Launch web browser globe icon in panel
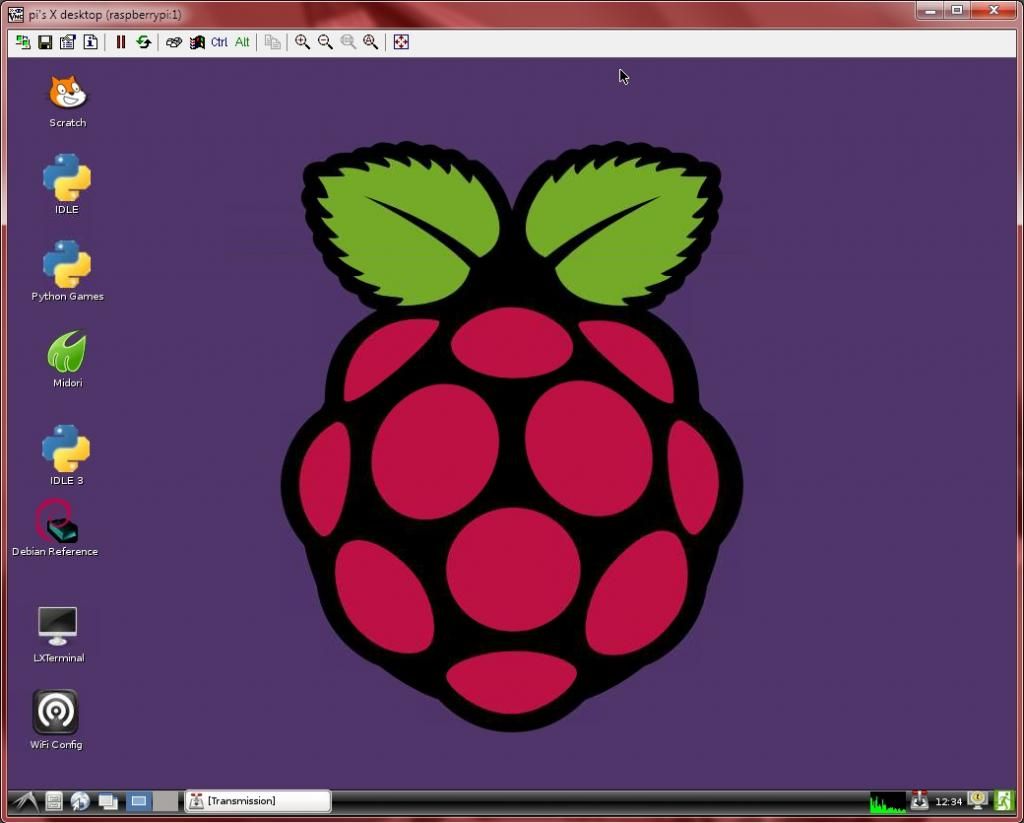 click(80, 801)
